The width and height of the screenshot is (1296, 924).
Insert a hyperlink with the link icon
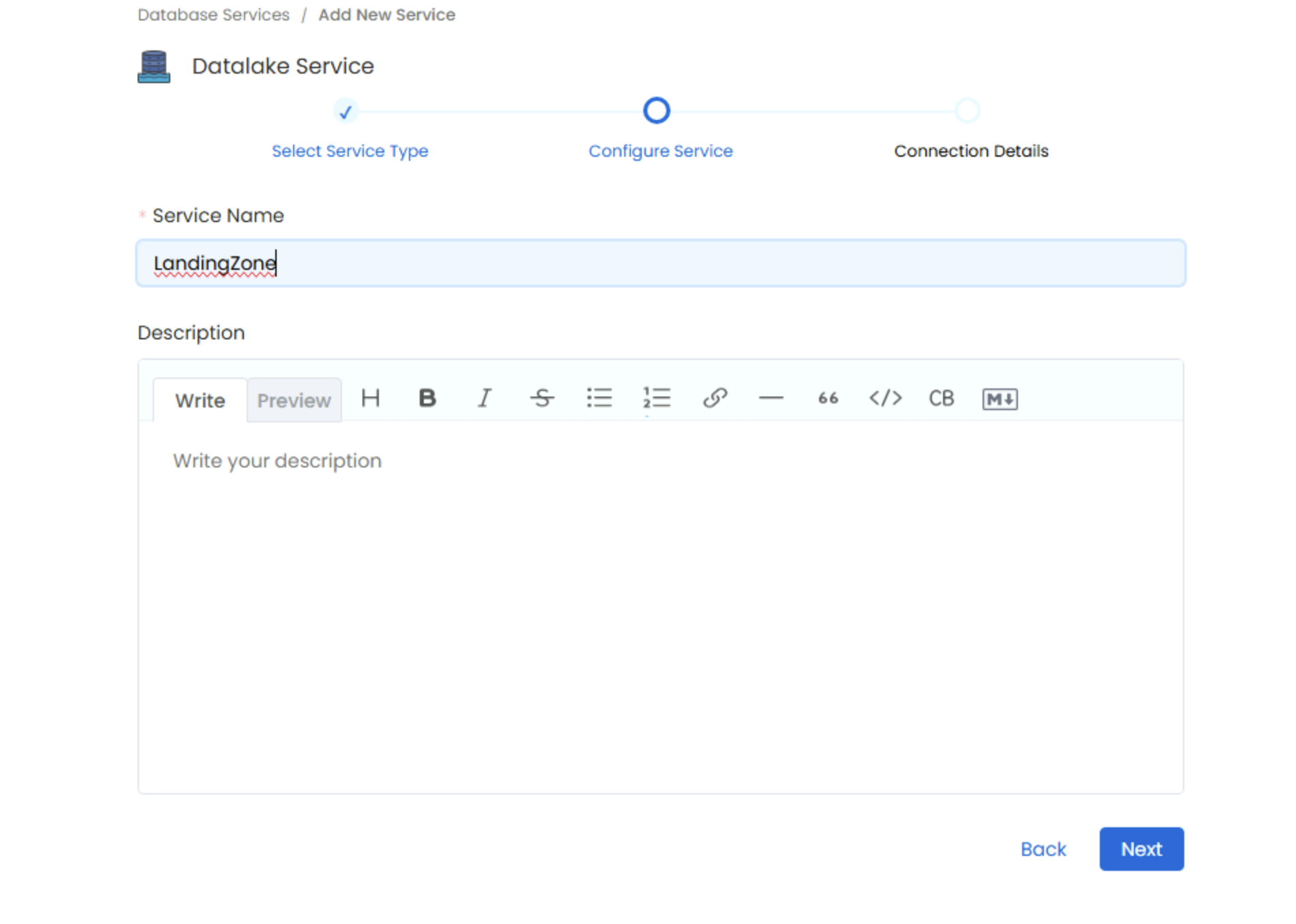click(715, 398)
